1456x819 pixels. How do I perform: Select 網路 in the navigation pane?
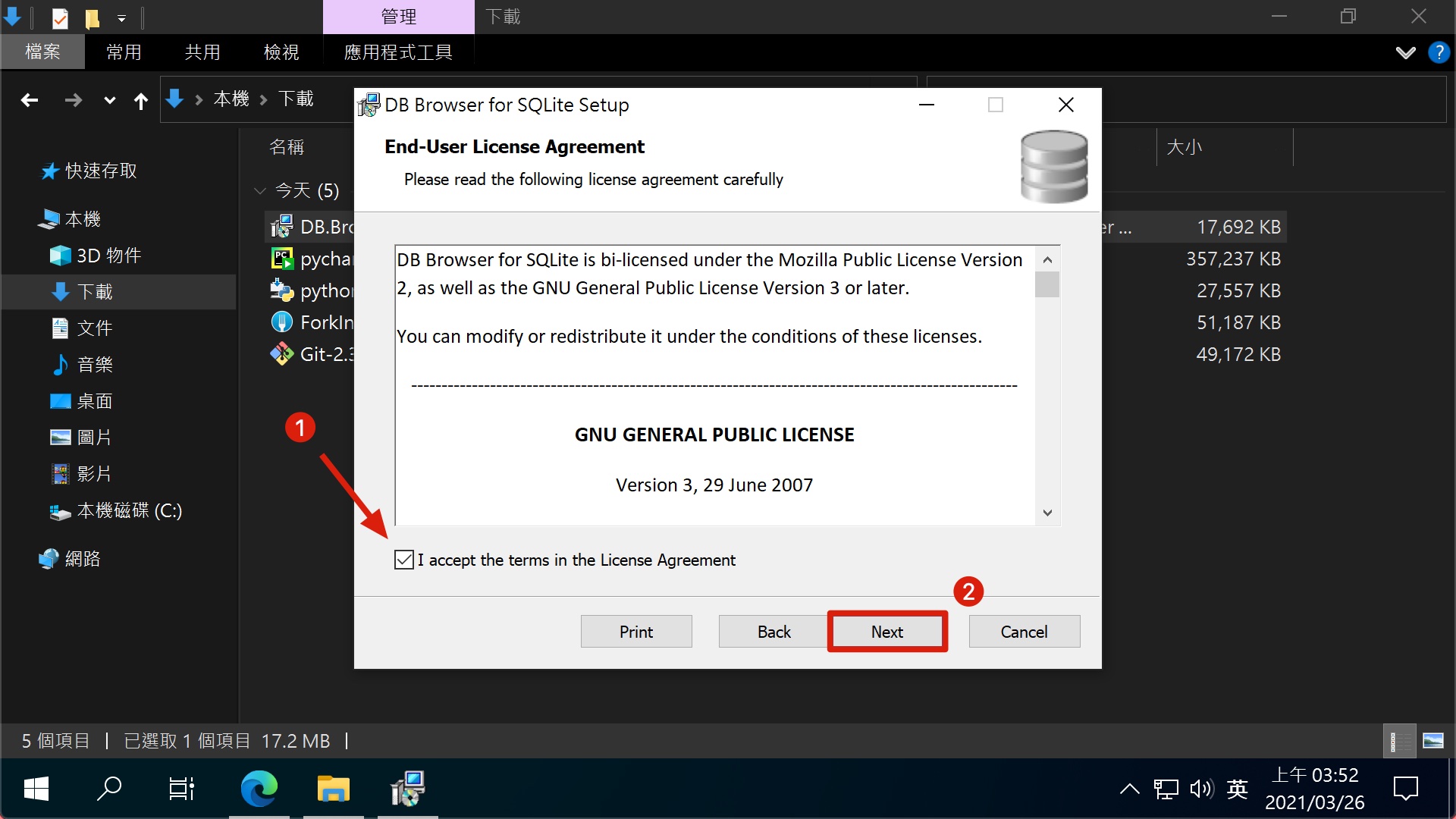(70, 559)
